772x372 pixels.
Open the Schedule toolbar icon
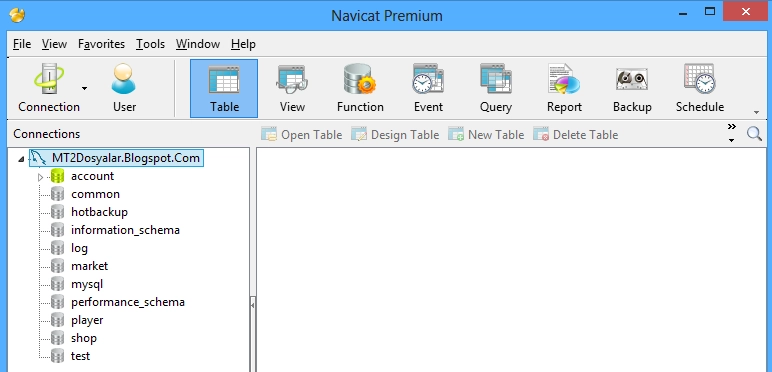coord(700,89)
